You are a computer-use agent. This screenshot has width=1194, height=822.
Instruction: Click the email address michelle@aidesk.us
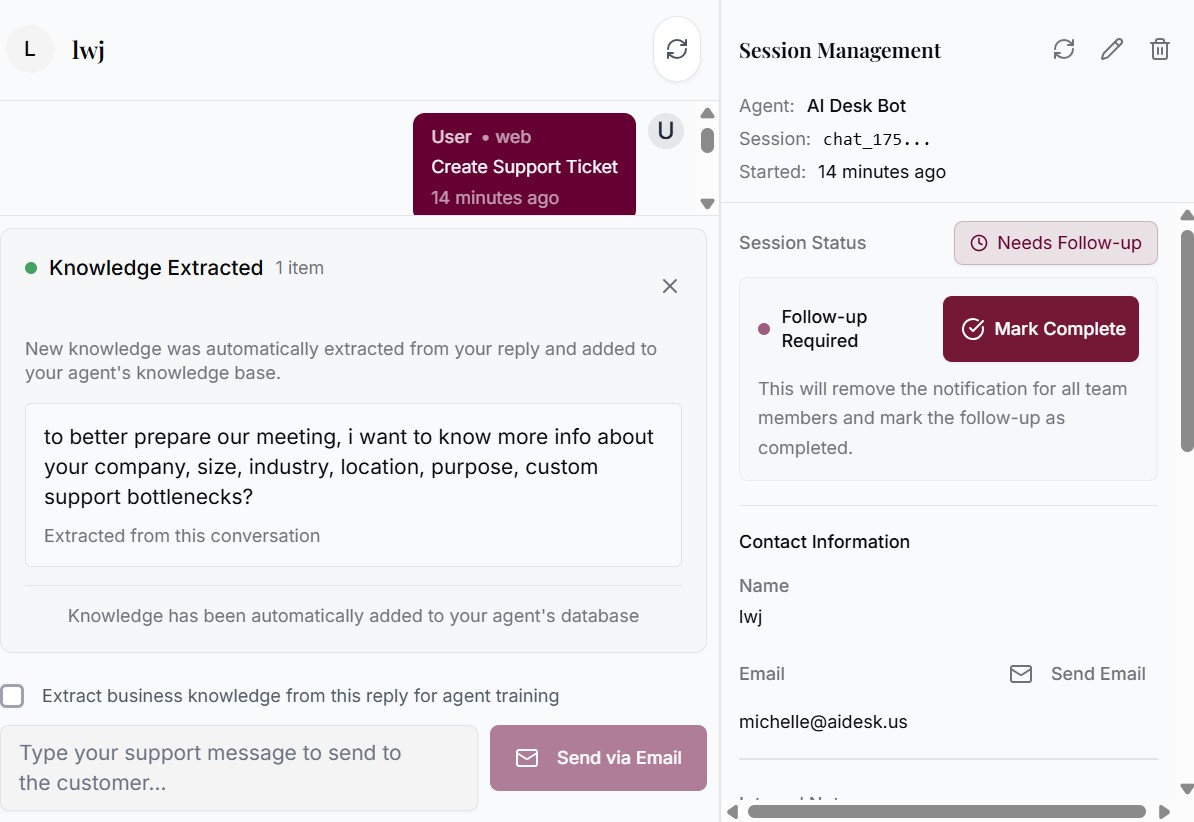tap(823, 721)
